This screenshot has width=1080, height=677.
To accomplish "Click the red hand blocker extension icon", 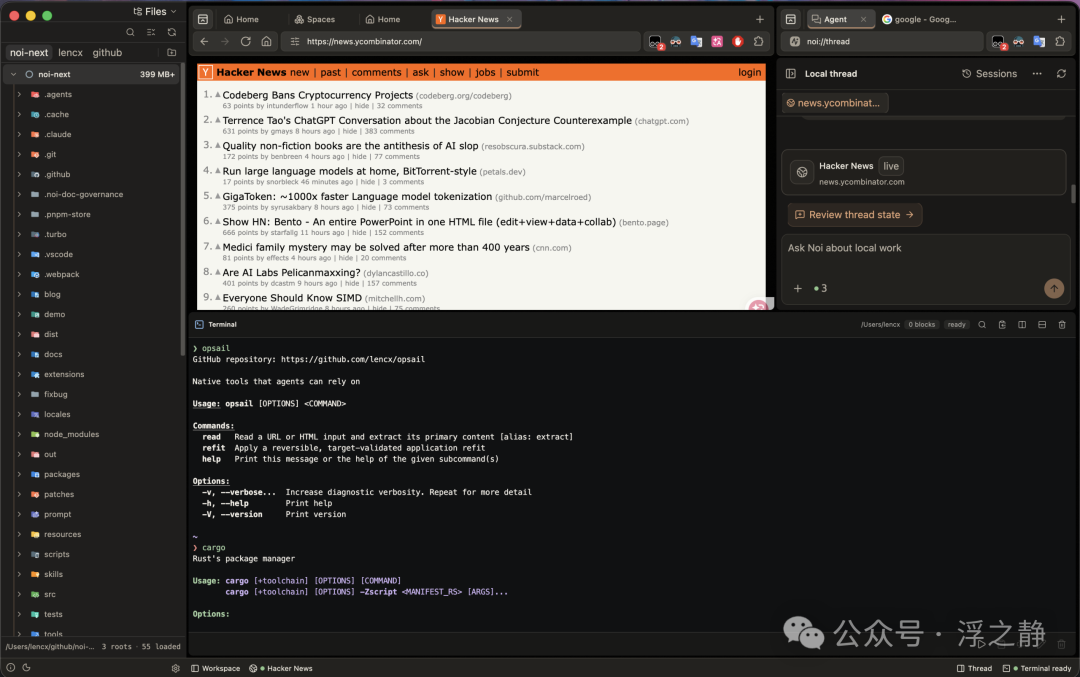I will click(x=738, y=41).
